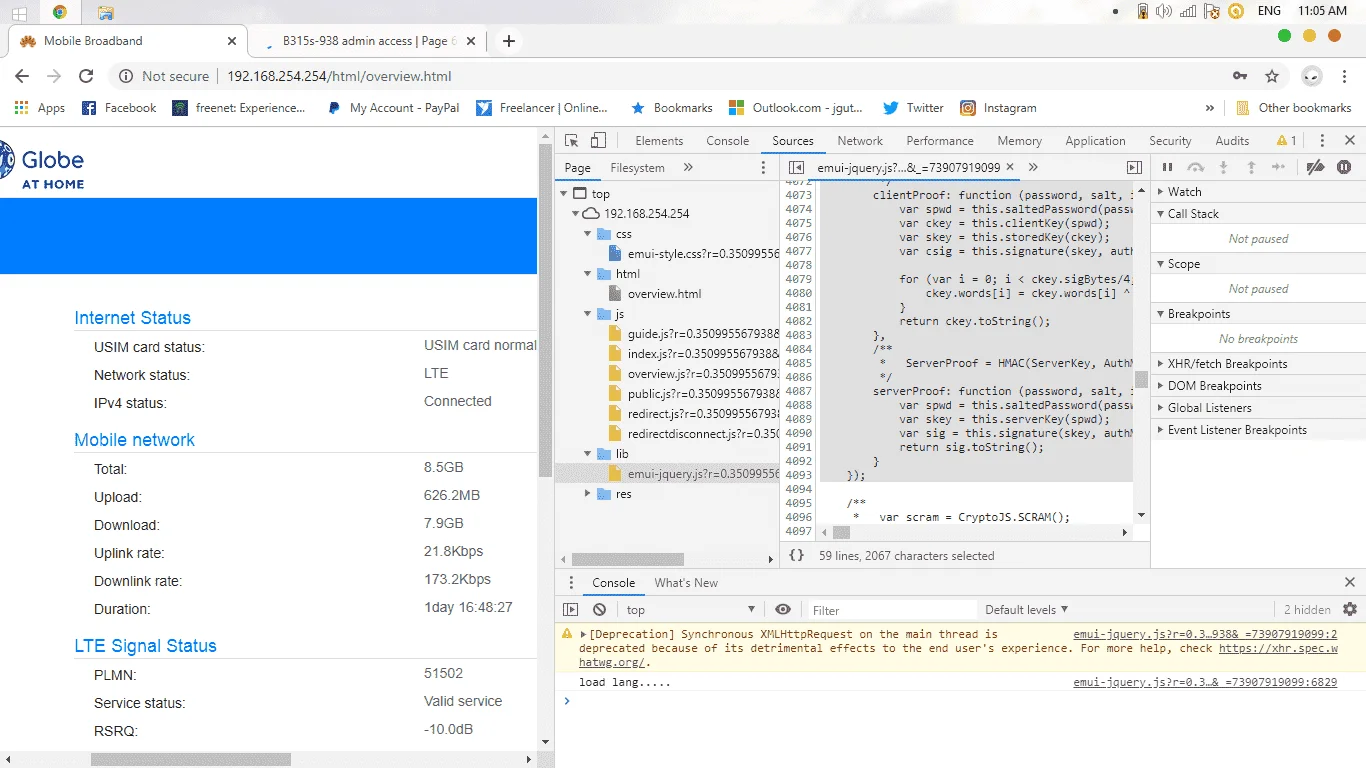Open console settings gear
The height and width of the screenshot is (768, 1366).
pos(1350,609)
